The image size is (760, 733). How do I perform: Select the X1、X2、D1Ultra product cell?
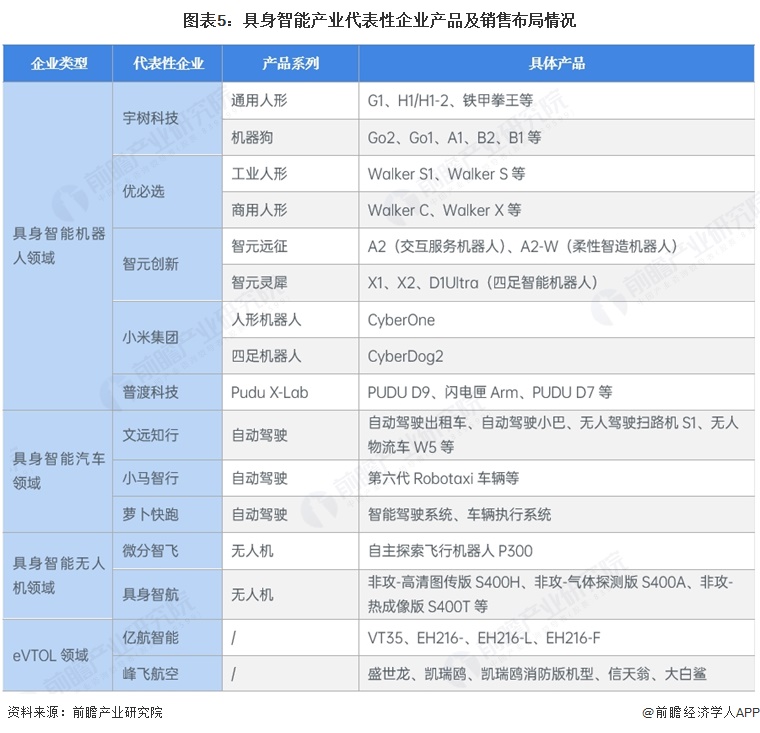click(x=556, y=283)
